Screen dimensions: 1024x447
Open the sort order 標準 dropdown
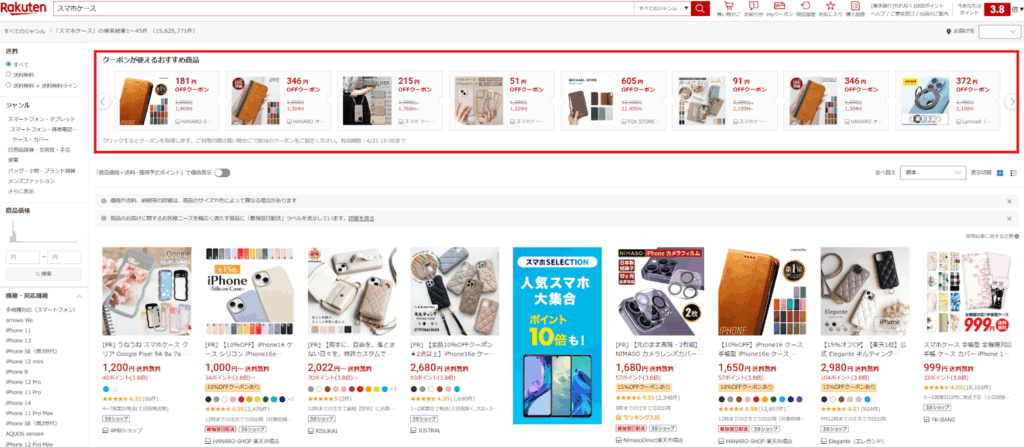pyautogui.click(x=933, y=173)
